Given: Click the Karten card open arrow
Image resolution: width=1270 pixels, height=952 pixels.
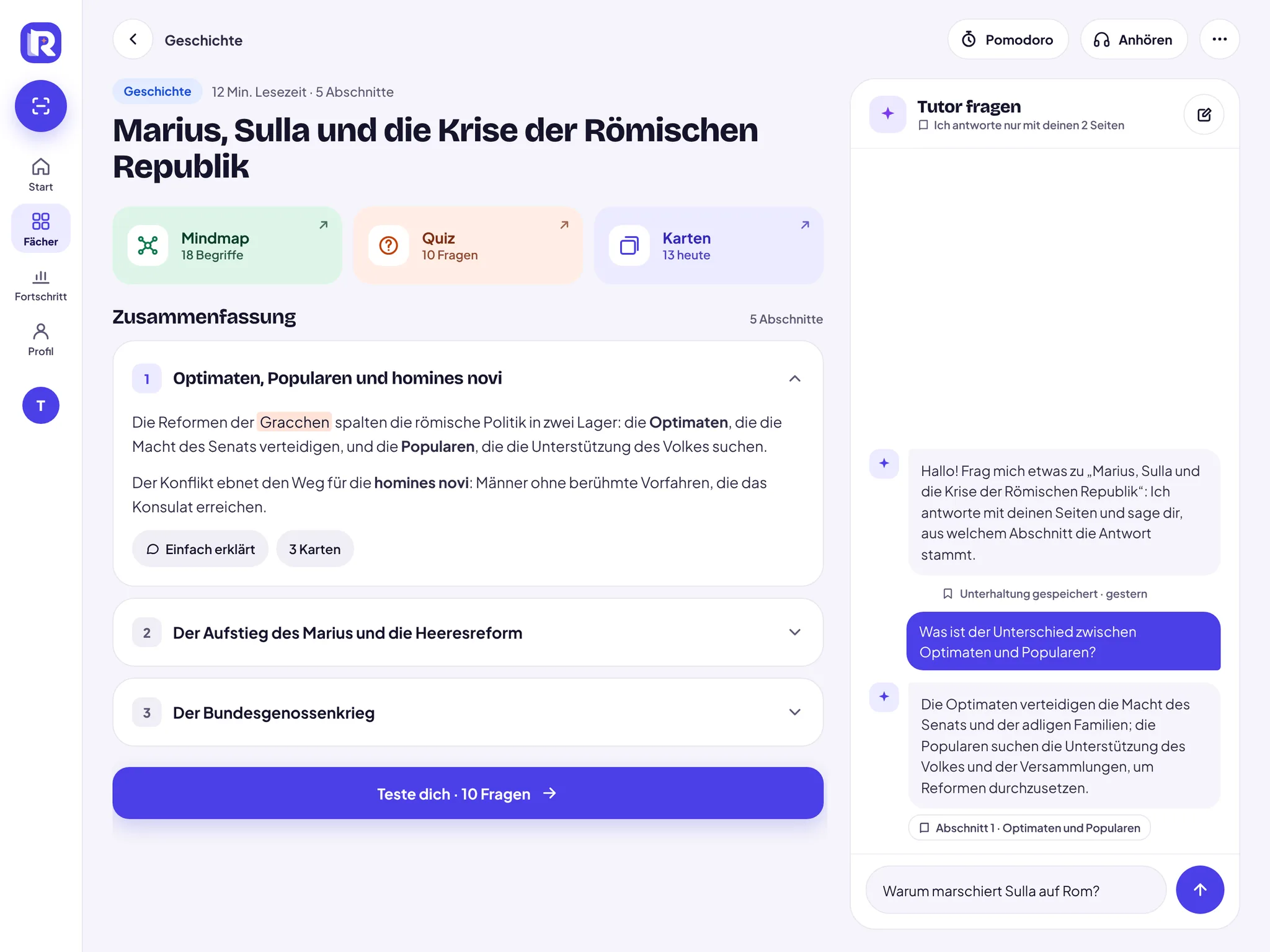Looking at the screenshot, I should point(804,225).
